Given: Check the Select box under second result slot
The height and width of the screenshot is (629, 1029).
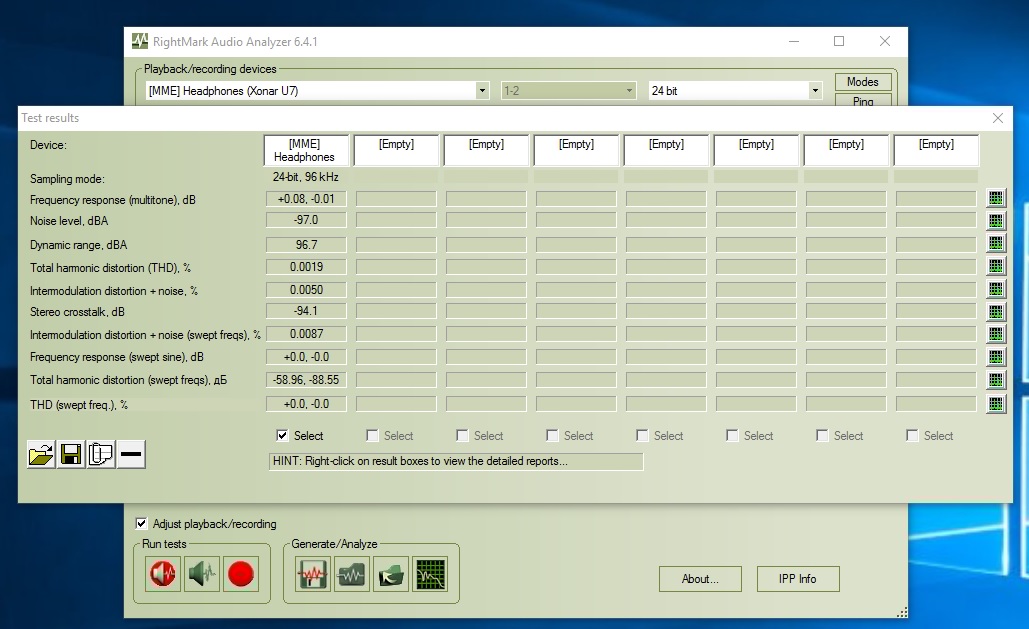Looking at the screenshot, I should click(373, 436).
